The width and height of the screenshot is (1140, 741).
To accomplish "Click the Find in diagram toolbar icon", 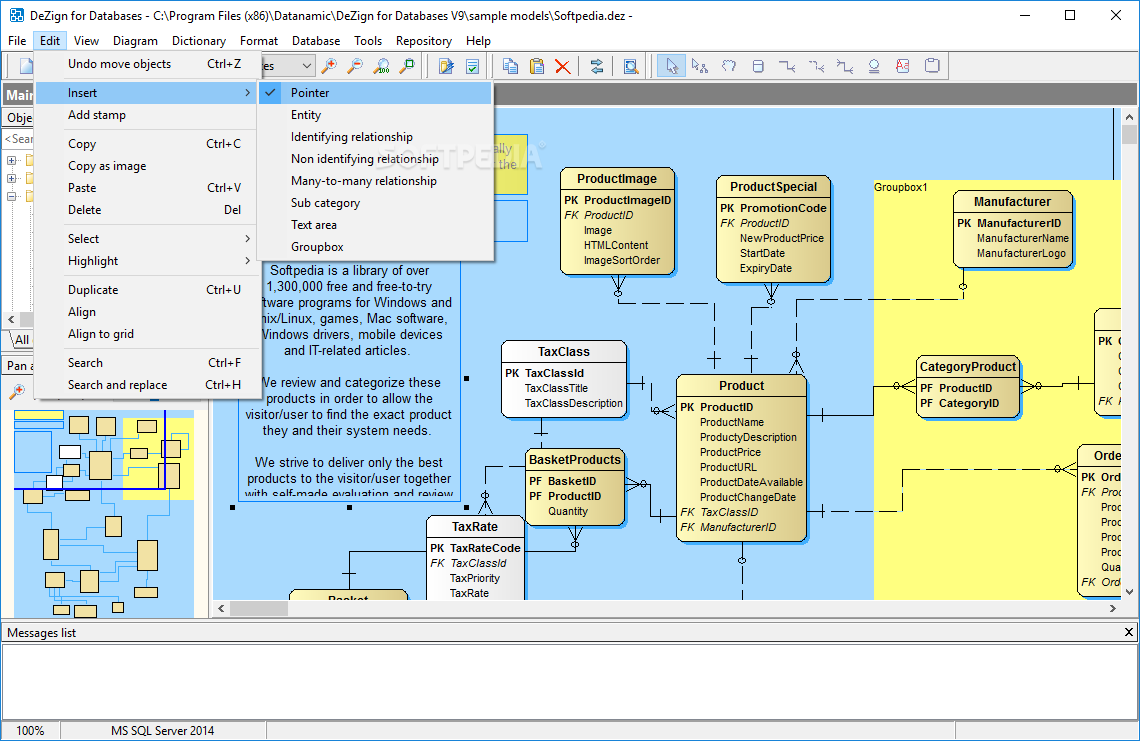I will (631, 66).
